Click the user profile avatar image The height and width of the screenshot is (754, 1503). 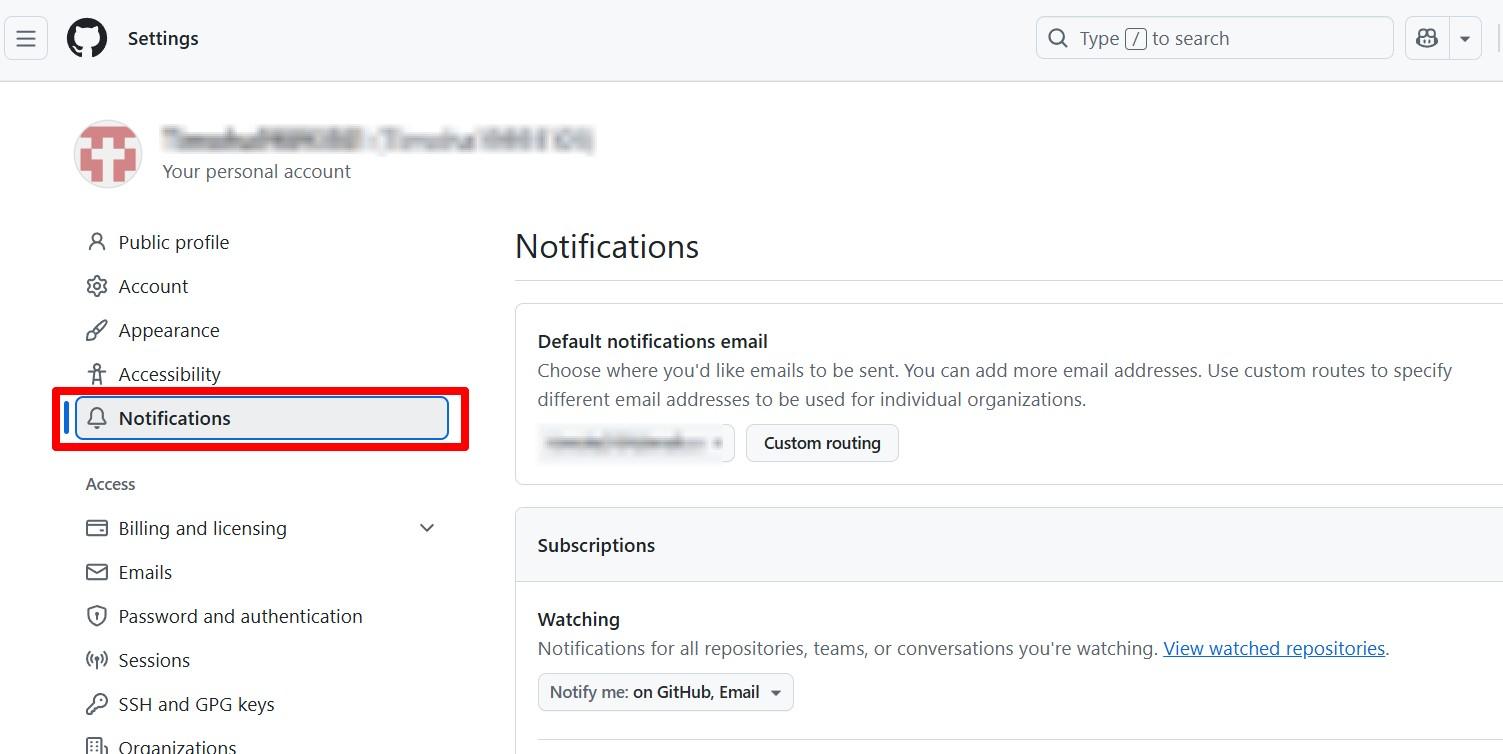tap(107, 154)
